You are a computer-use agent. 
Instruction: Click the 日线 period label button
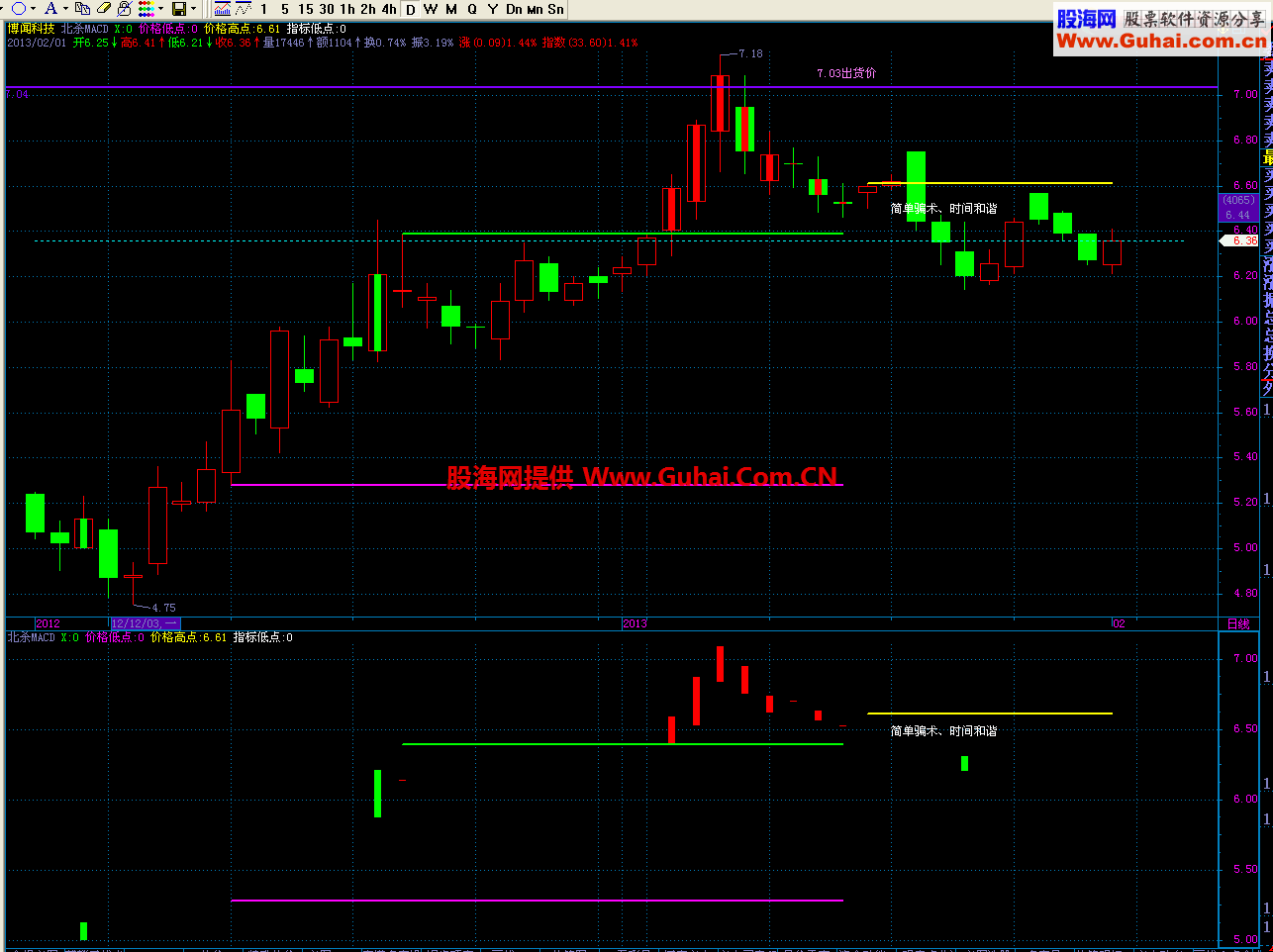[1238, 623]
